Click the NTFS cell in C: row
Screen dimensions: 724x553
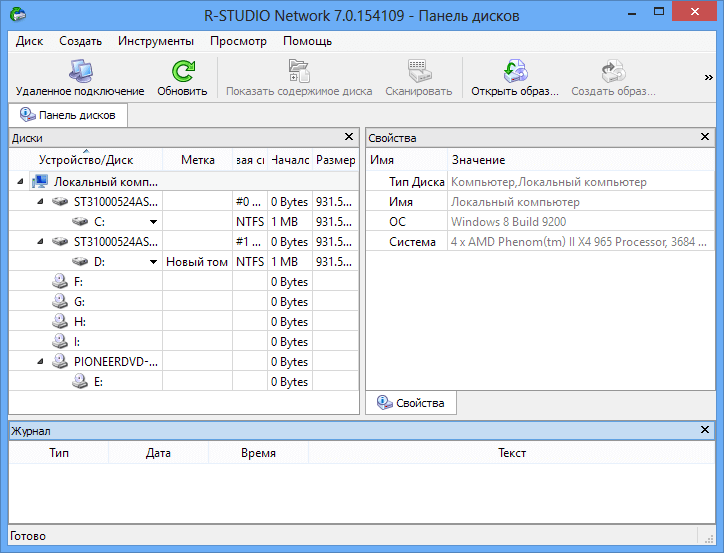click(250, 222)
